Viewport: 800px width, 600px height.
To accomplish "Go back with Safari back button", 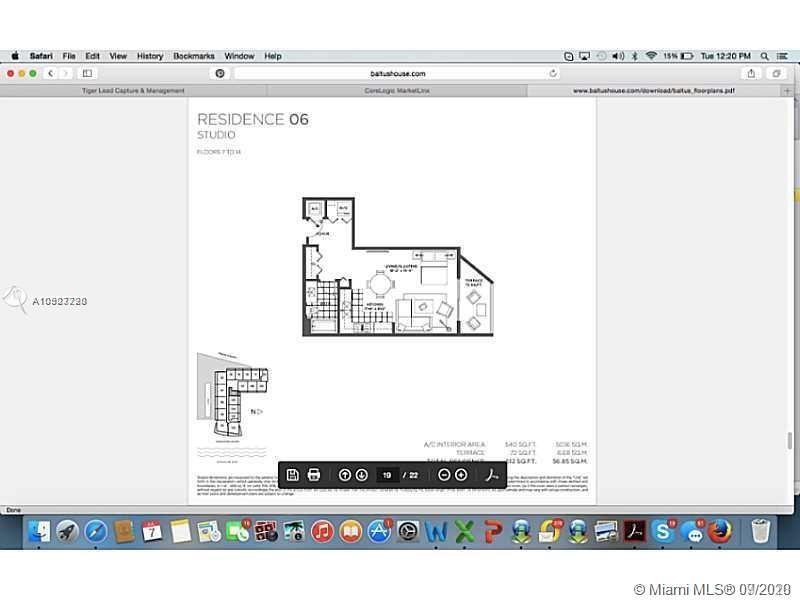I will [50, 73].
